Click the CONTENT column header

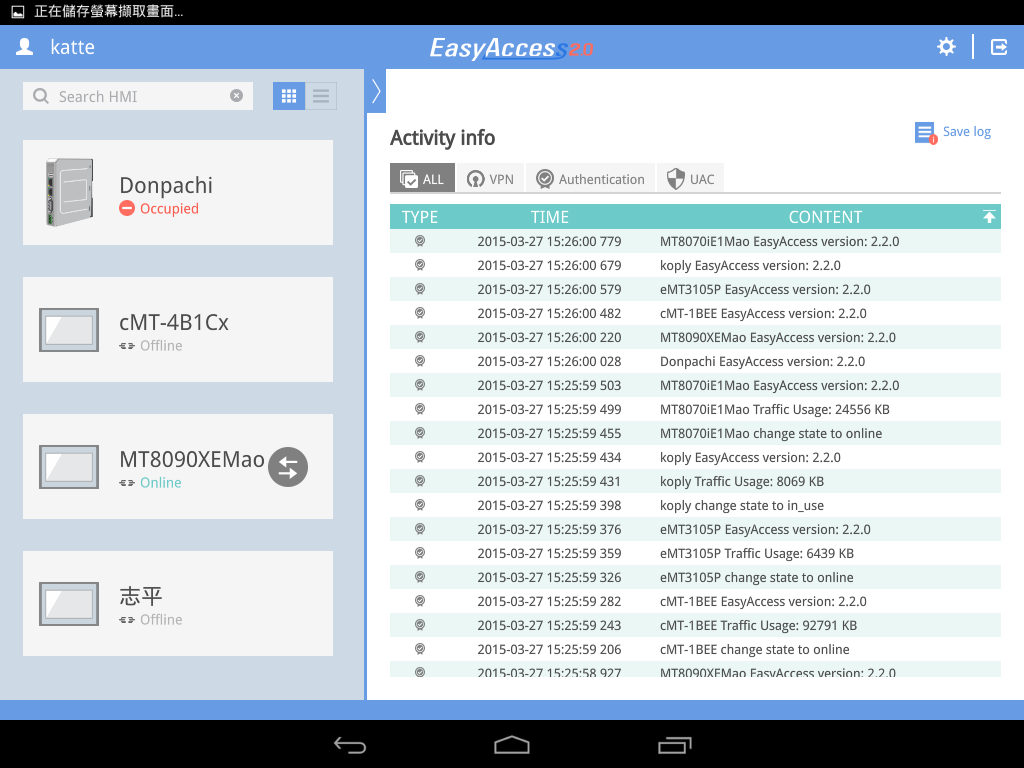pyautogui.click(x=825, y=217)
